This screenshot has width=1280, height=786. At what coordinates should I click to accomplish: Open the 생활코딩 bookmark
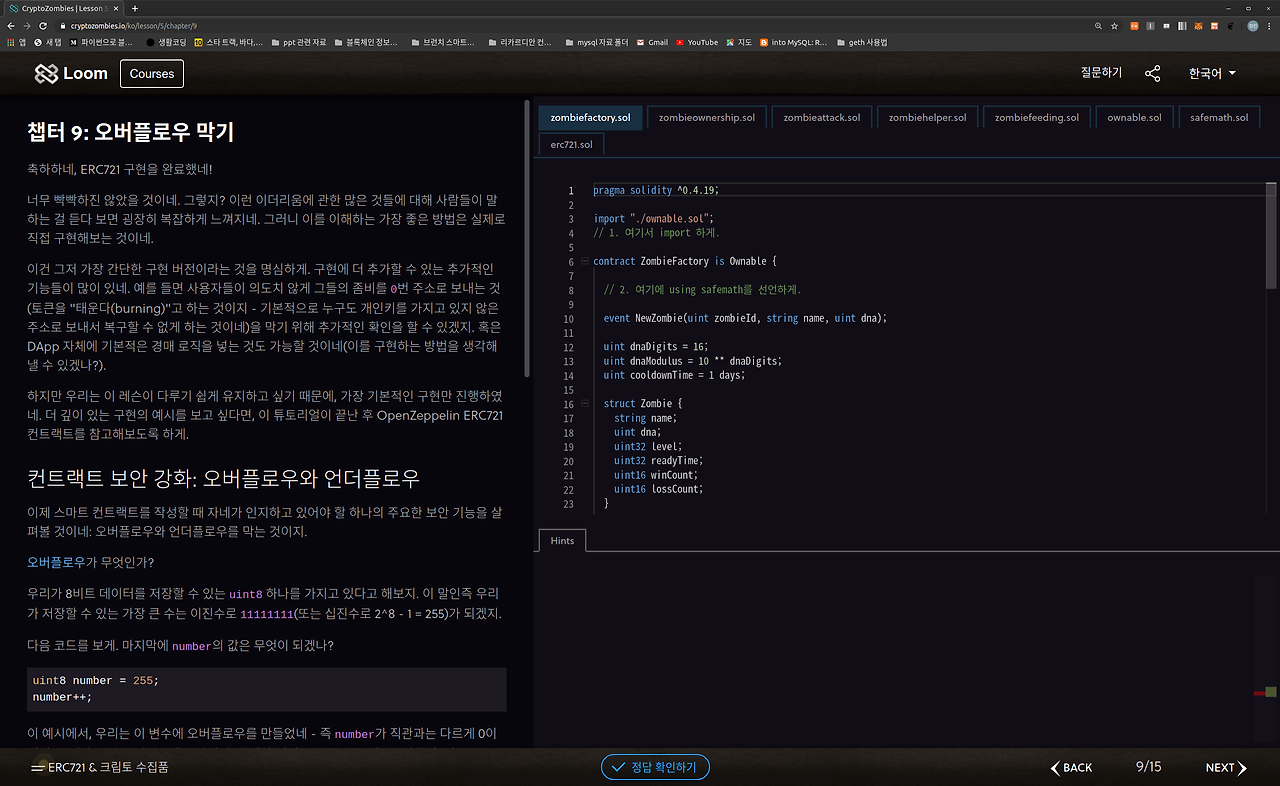(x=165, y=42)
